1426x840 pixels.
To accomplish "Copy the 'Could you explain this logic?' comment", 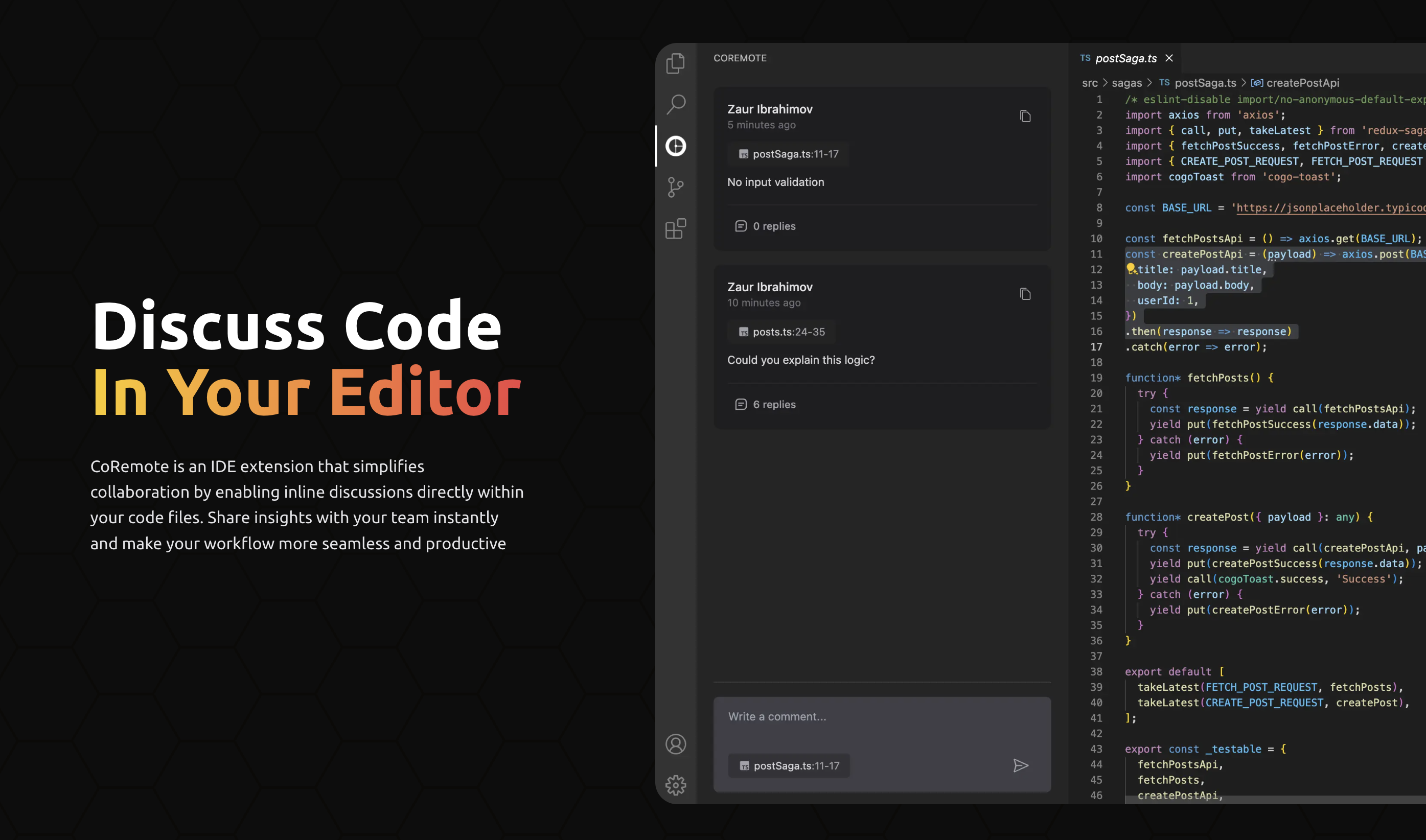I will (x=1025, y=294).
